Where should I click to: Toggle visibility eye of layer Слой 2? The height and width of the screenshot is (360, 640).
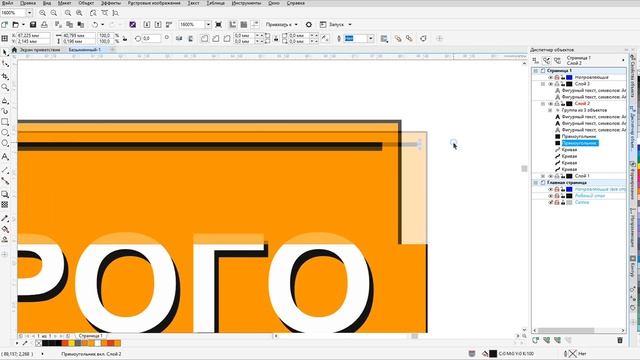pos(550,104)
